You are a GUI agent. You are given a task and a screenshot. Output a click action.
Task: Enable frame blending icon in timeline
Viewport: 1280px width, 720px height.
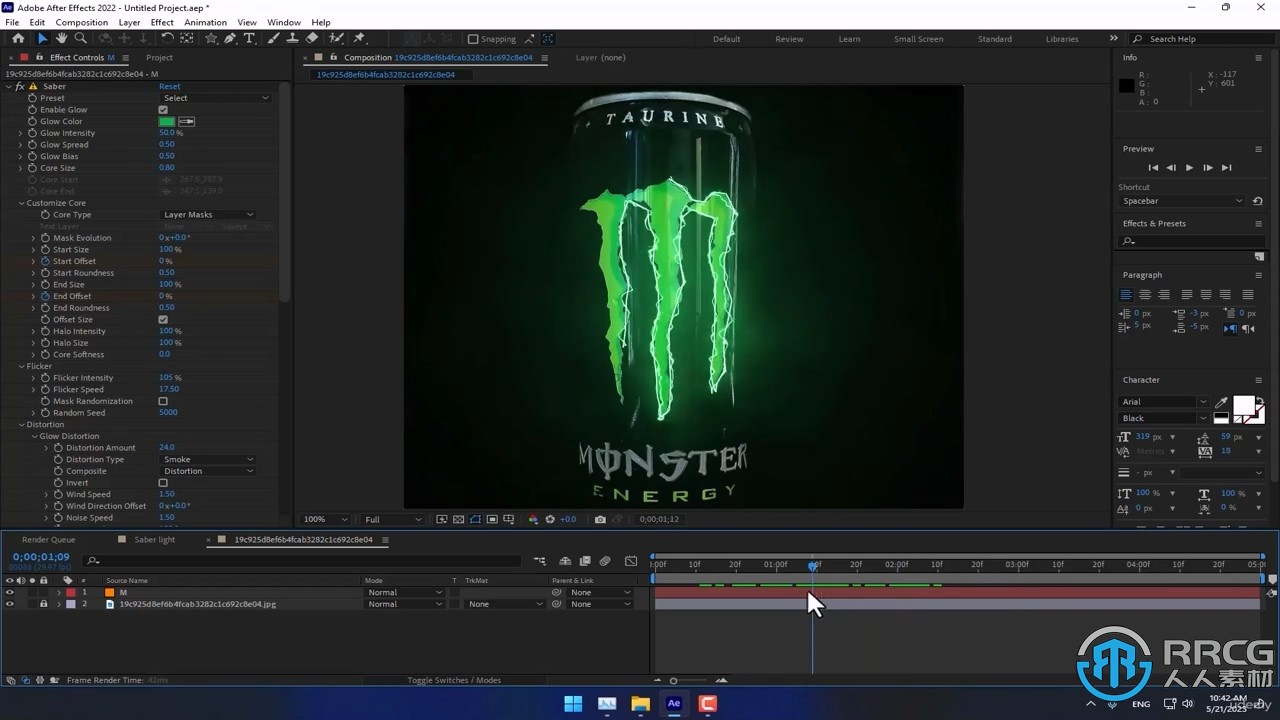tap(585, 561)
